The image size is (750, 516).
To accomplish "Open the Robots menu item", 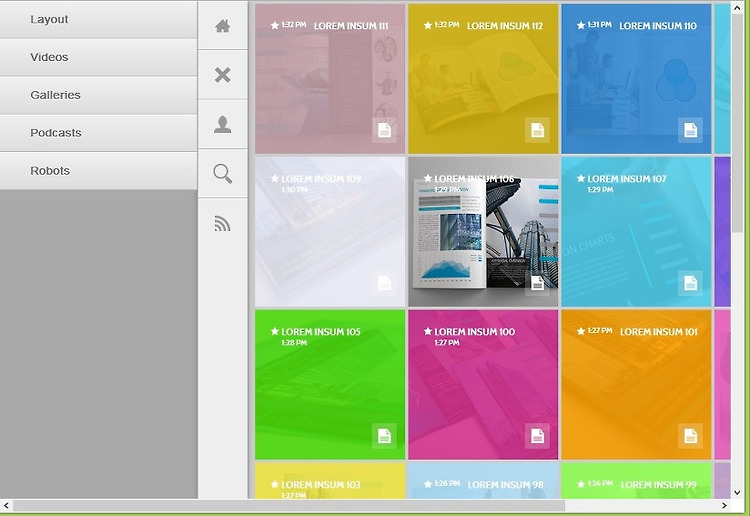I will [x=99, y=170].
